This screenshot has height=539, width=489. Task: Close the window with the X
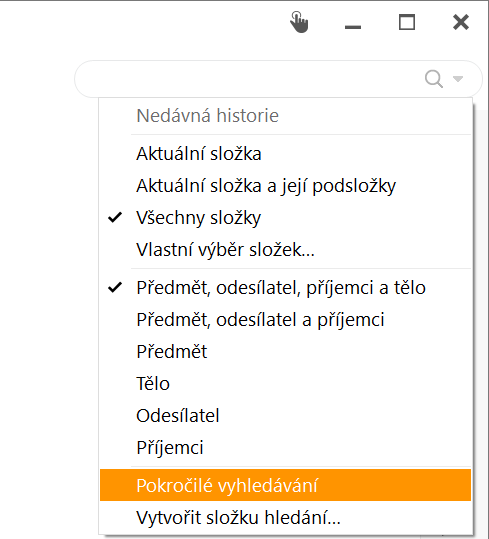click(x=461, y=22)
